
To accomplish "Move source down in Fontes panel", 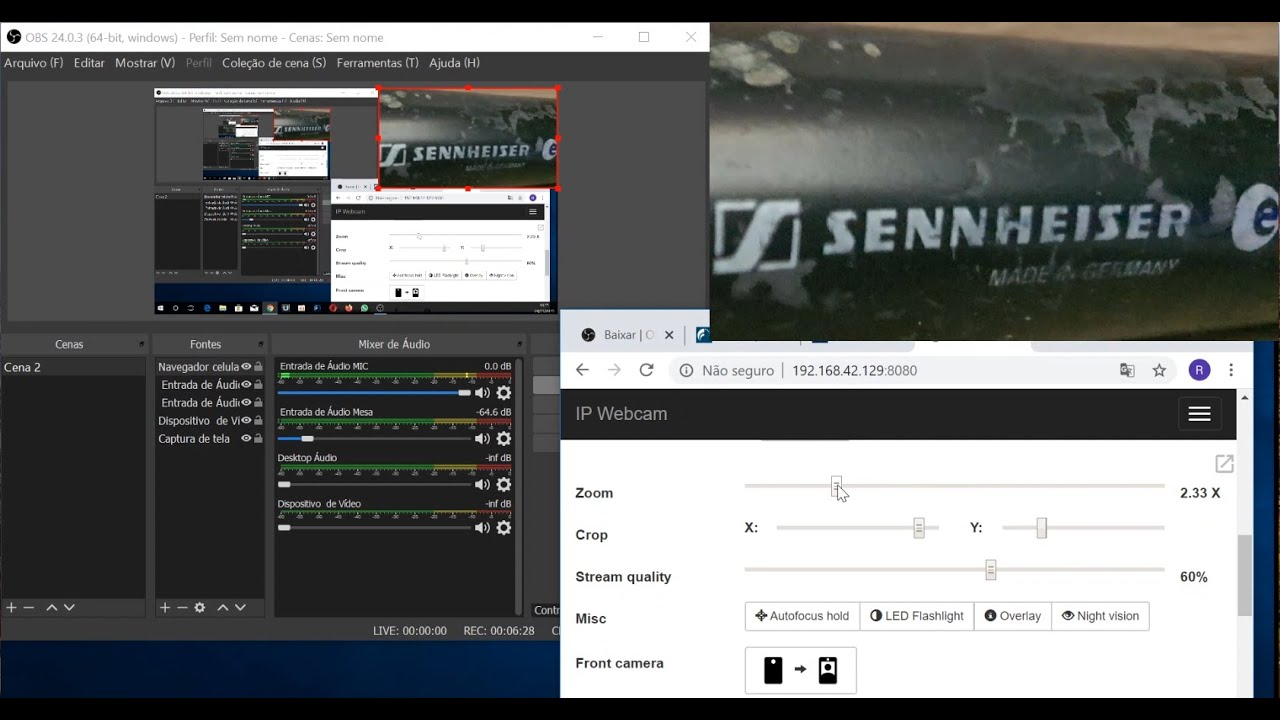I will click(240, 607).
